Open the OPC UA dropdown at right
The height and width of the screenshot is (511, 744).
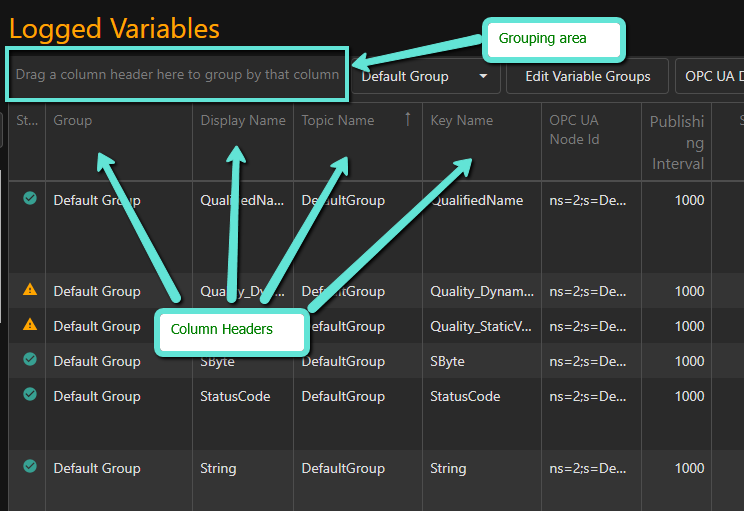pyautogui.click(x=710, y=76)
